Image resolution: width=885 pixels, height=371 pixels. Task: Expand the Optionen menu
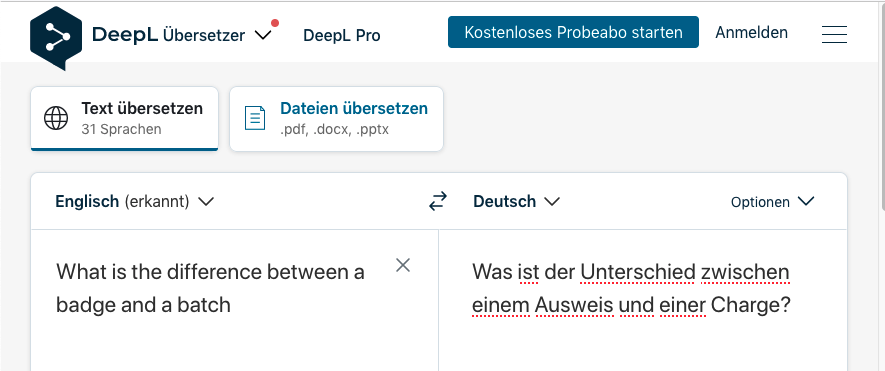(772, 202)
